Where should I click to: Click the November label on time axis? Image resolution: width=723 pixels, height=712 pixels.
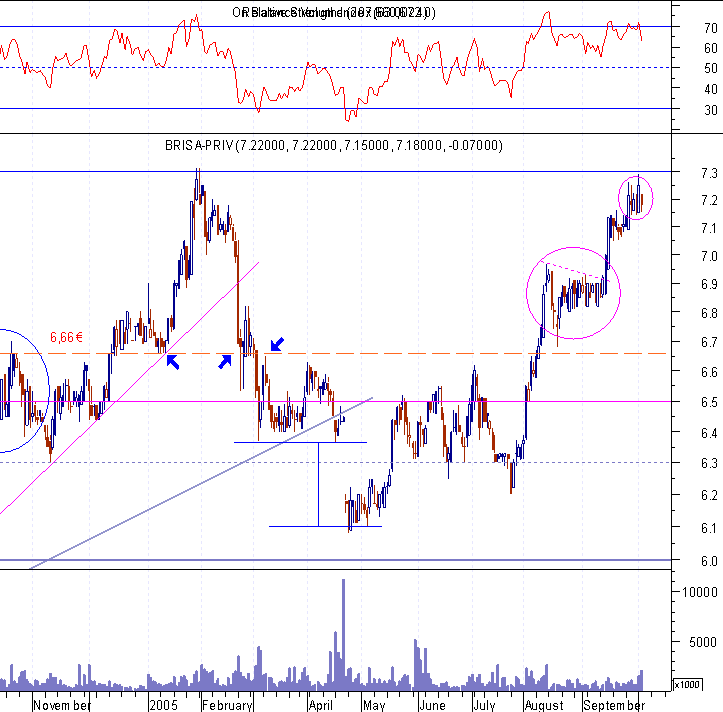pyautogui.click(x=62, y=706)
